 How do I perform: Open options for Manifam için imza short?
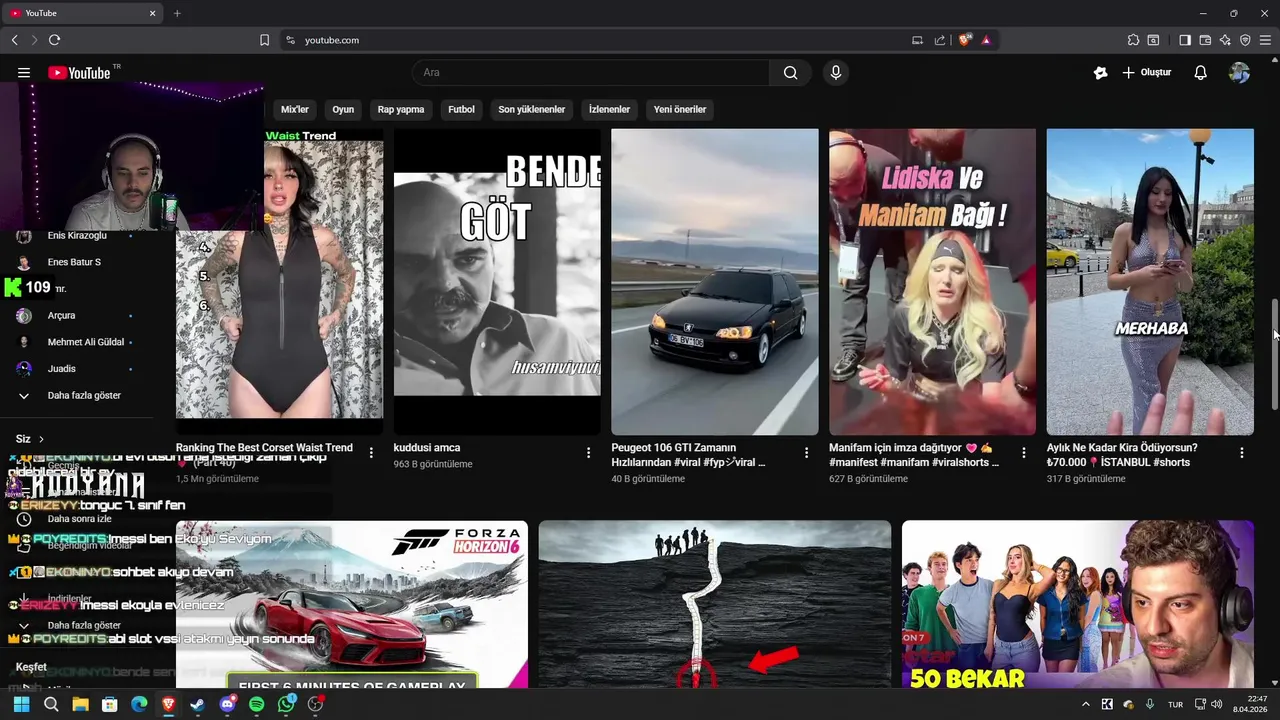click(x=1023, y=453)
